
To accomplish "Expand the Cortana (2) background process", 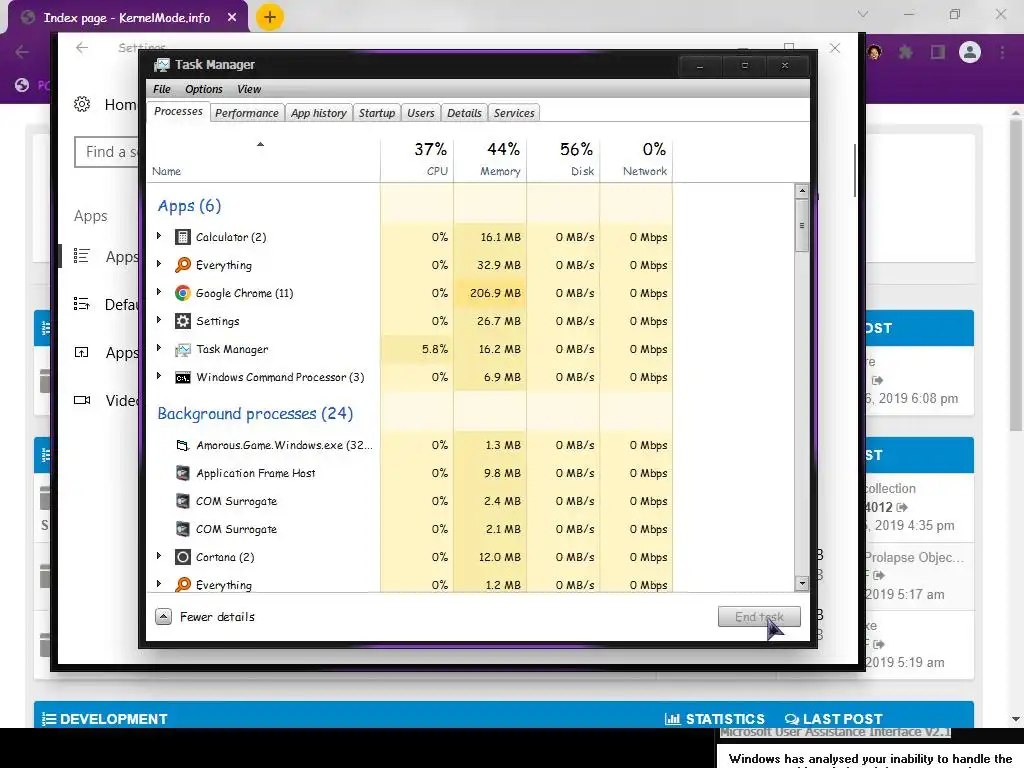I will tap(159, 556).
